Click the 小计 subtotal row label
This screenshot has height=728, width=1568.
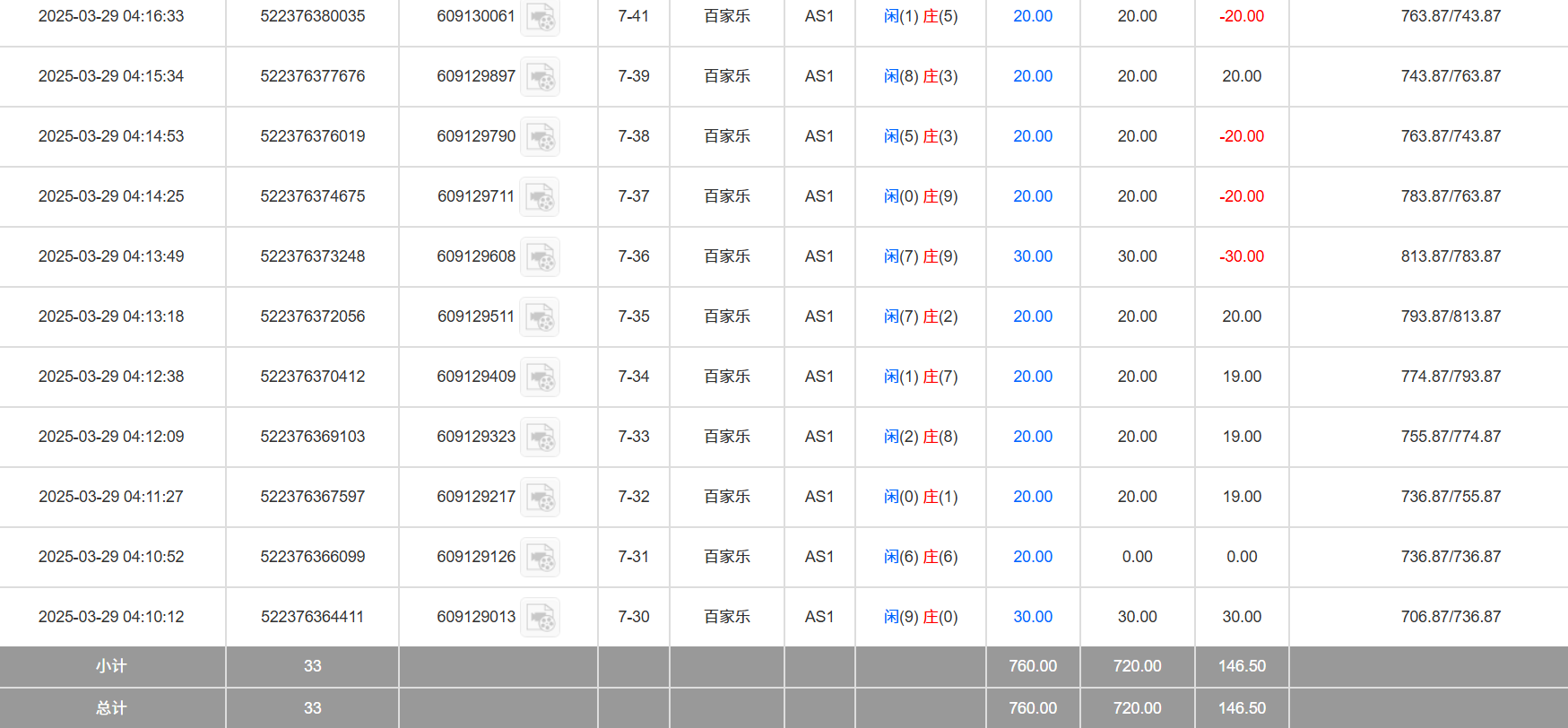pyautogui.click(x=111, y=666)
